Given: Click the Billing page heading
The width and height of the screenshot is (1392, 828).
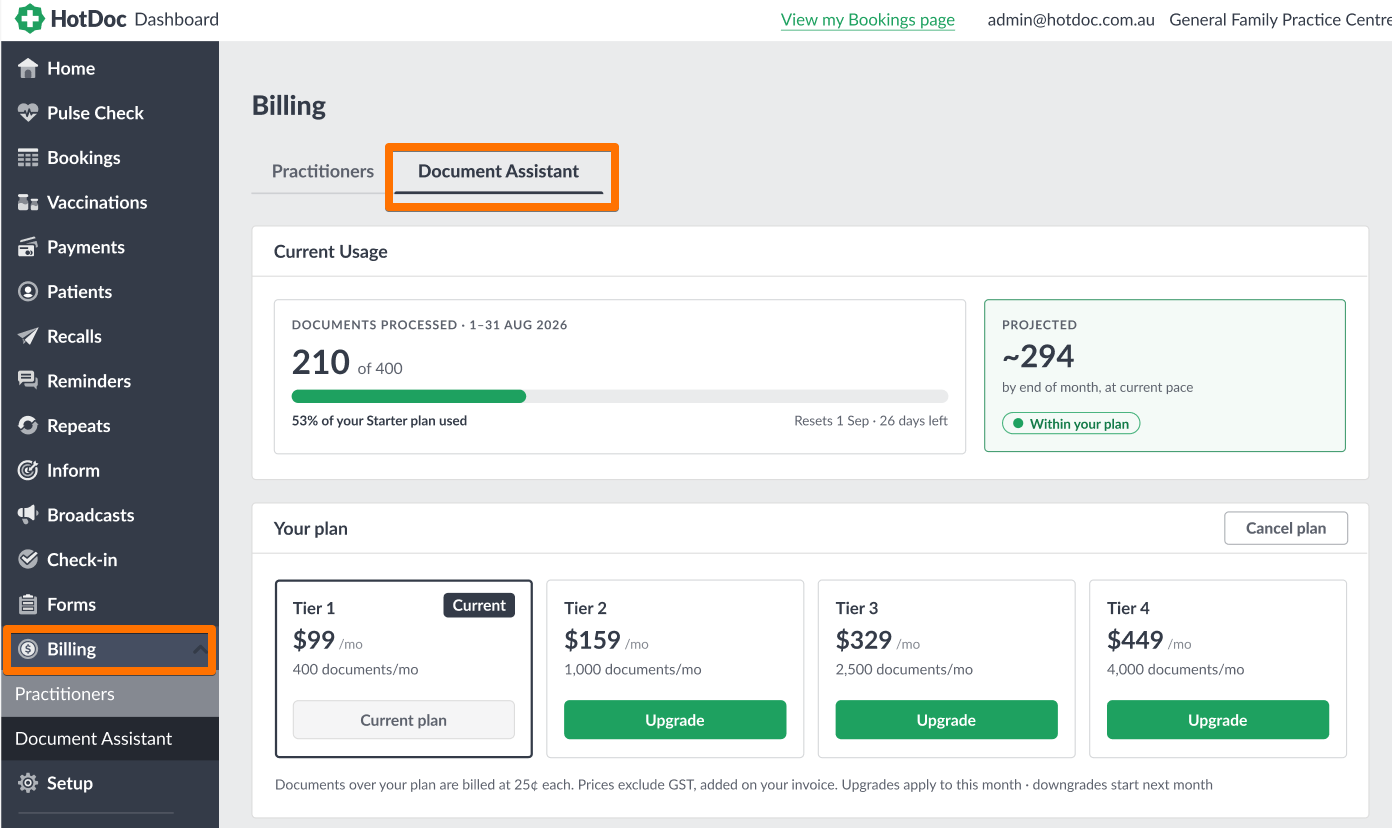Looking at the screenshot, I should tap(289, 106).
